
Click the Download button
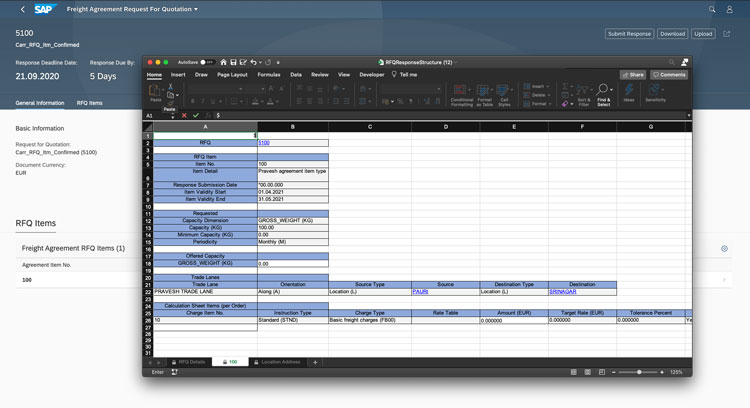[x=672, y=34]
